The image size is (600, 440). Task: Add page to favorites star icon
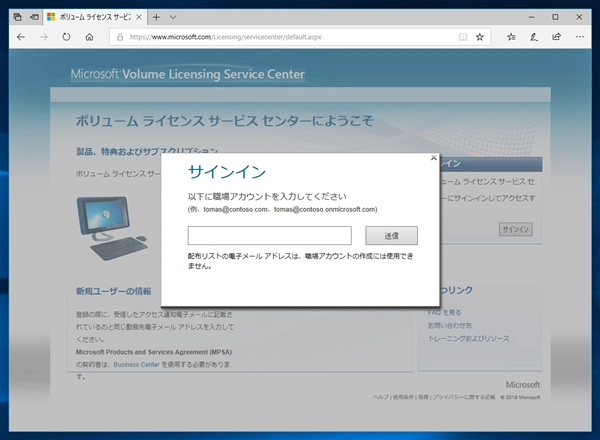pos(479,37)
